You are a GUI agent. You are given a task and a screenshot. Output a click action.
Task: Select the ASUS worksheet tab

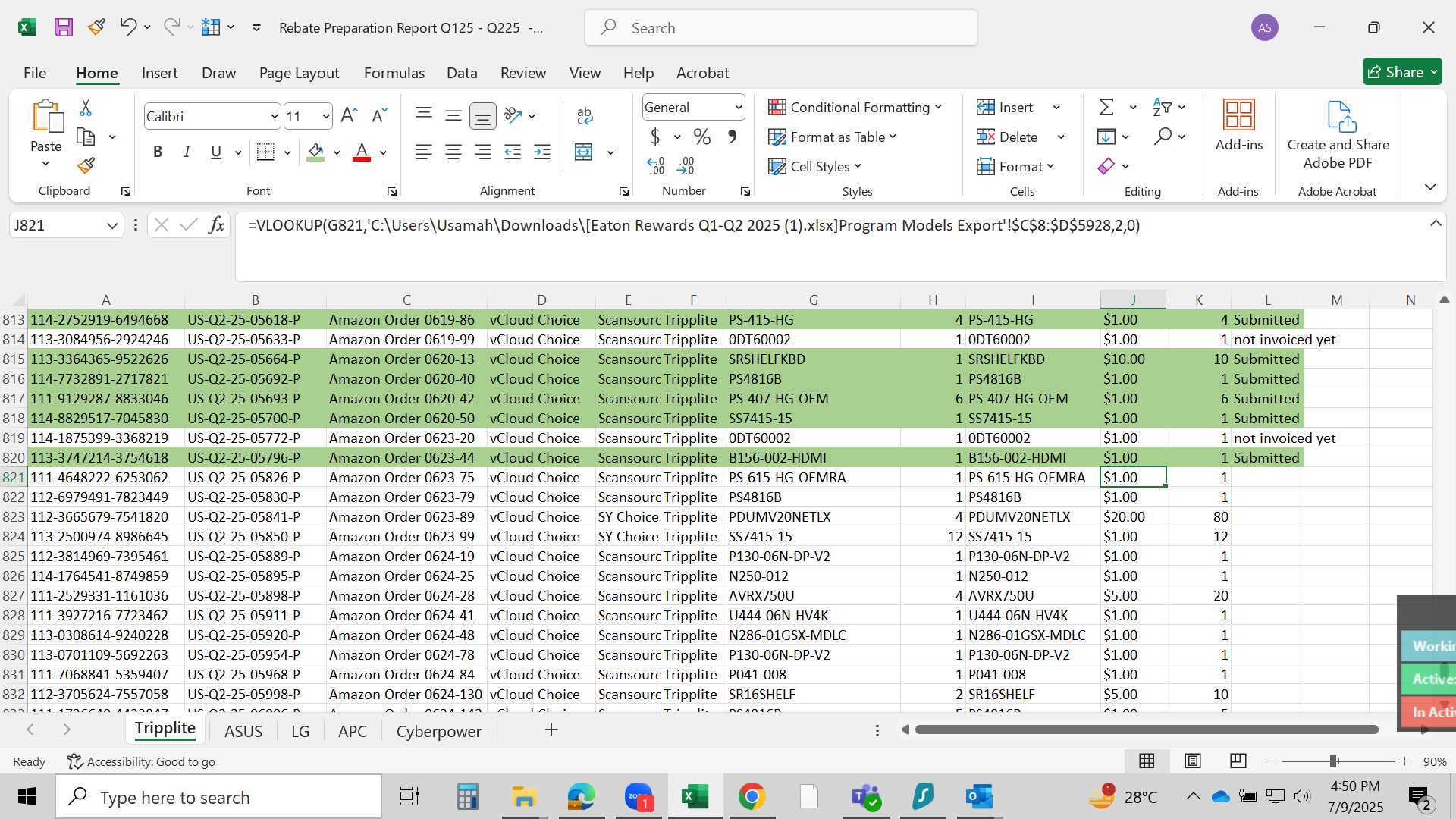[x=243, y=731]
